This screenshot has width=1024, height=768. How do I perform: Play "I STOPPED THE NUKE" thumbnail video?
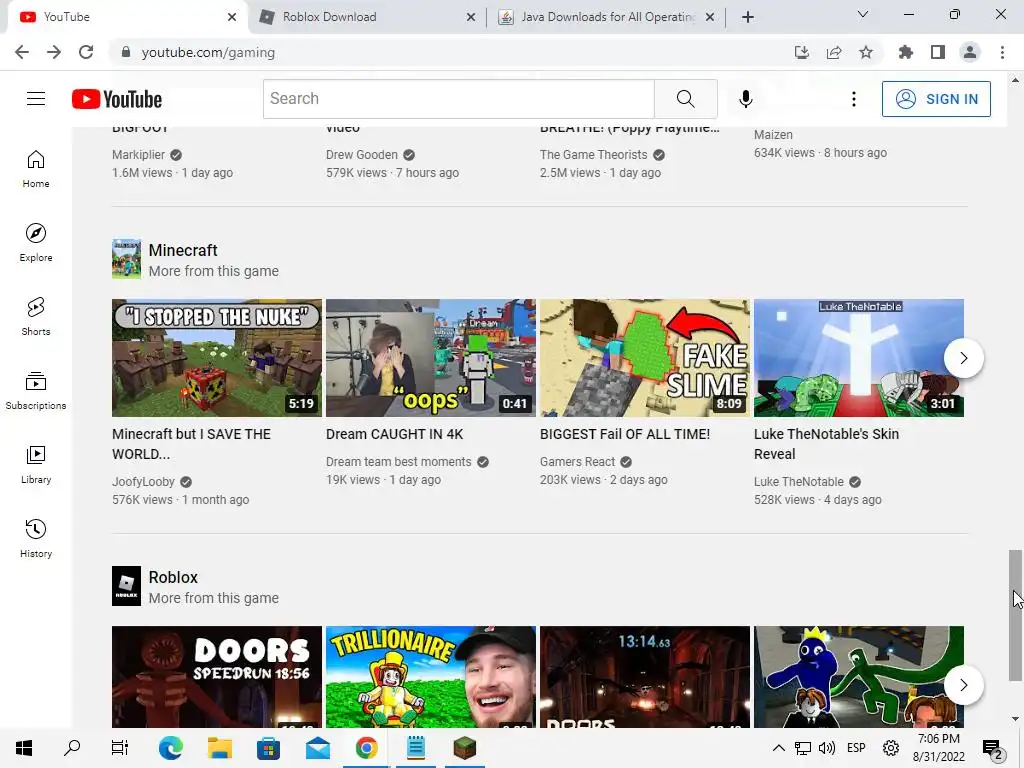[x=217, y=358]
